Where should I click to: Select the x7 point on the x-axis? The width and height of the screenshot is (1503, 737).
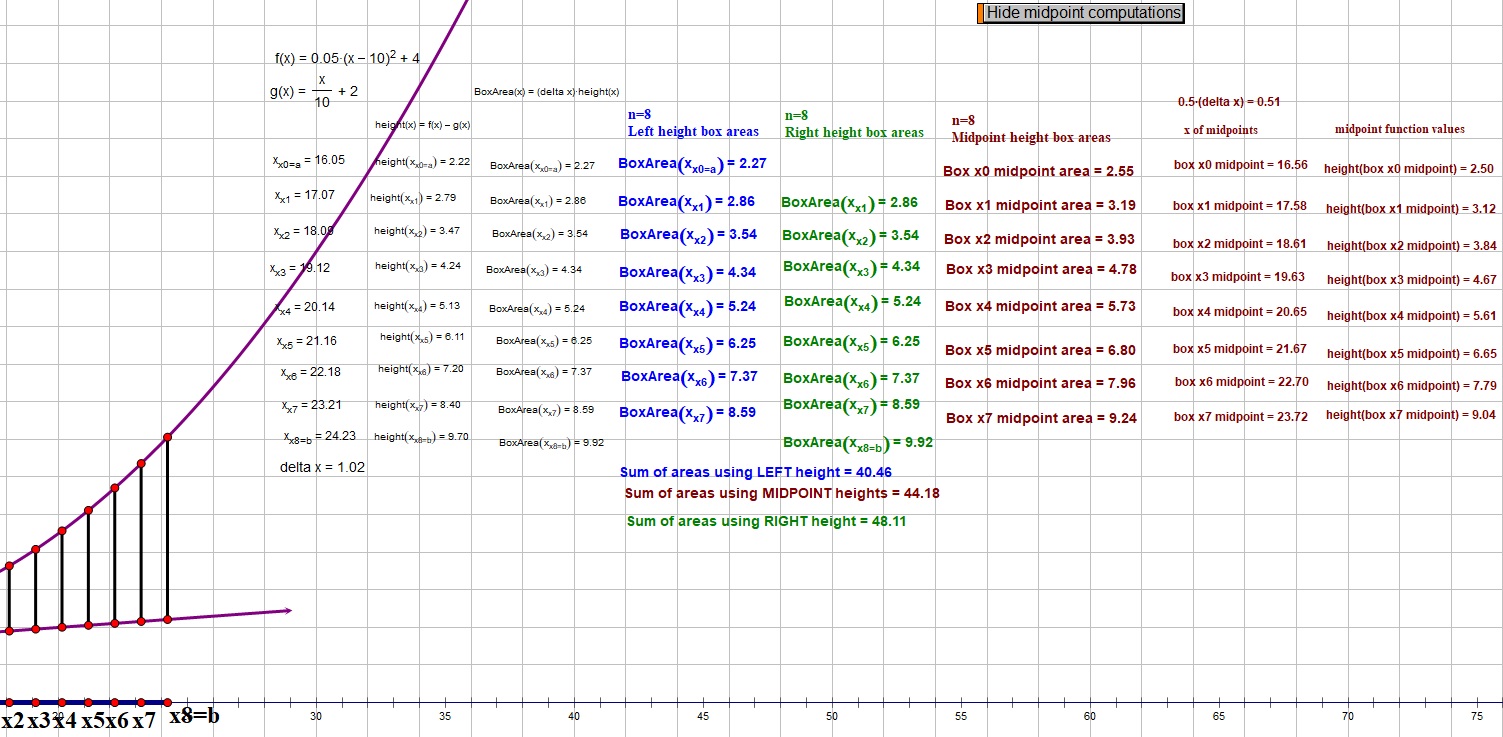click(141, 702)
